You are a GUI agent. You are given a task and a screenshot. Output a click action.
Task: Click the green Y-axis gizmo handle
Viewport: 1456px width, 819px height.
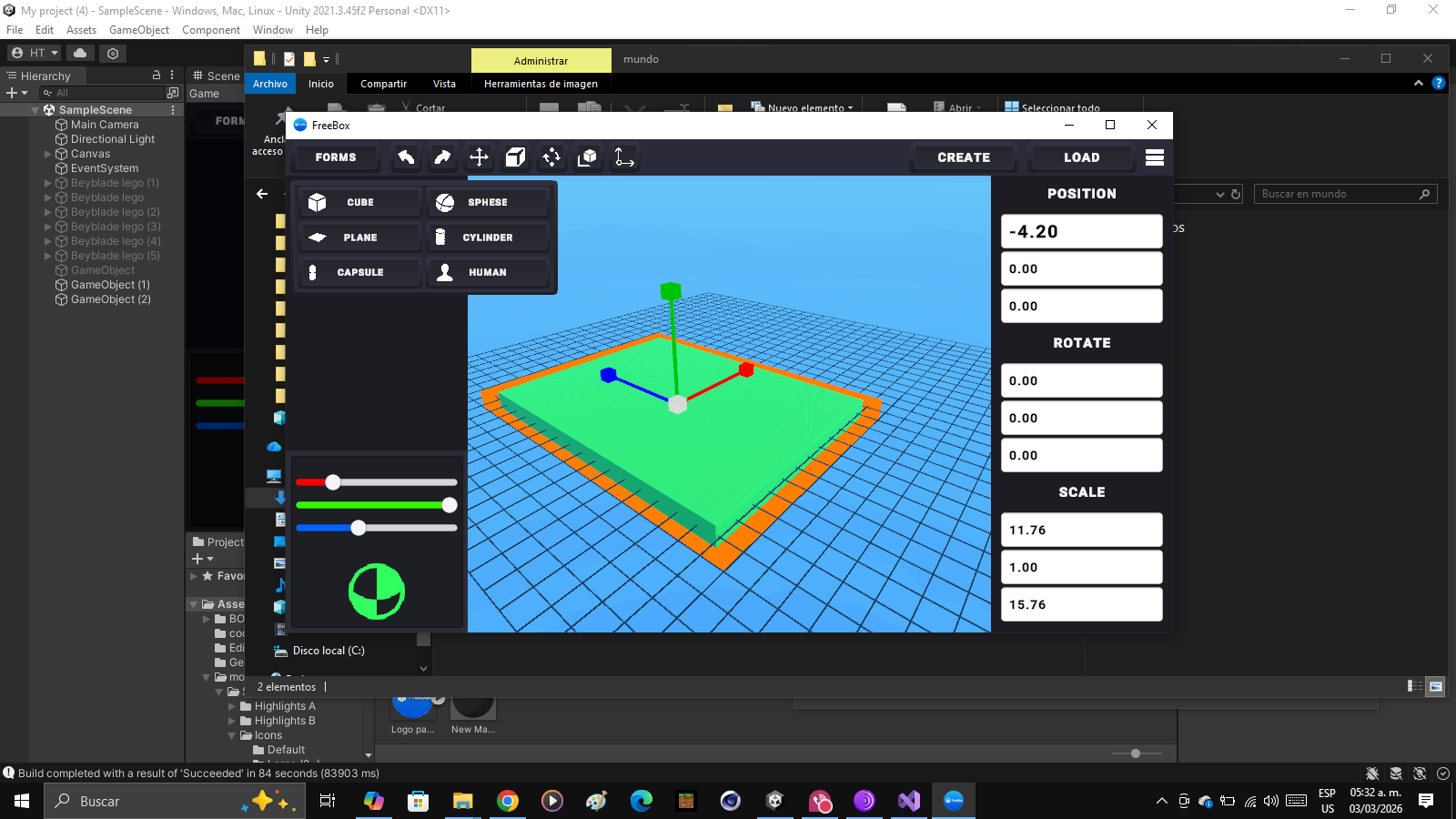tap(671, 291)
